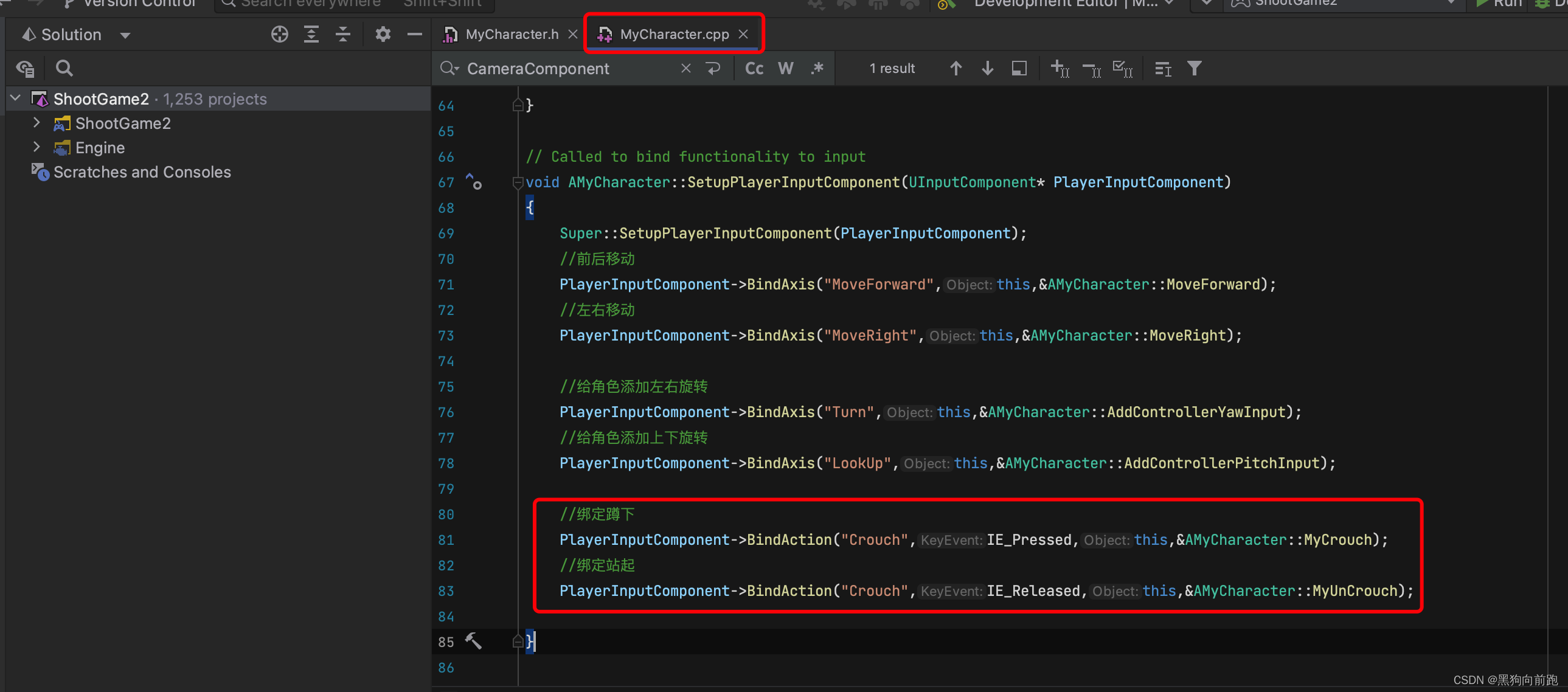The height and width of the screenshot is (692, 1568).
Task: Collapse all nodes in the Solution tree
Action: click(342, 34)
